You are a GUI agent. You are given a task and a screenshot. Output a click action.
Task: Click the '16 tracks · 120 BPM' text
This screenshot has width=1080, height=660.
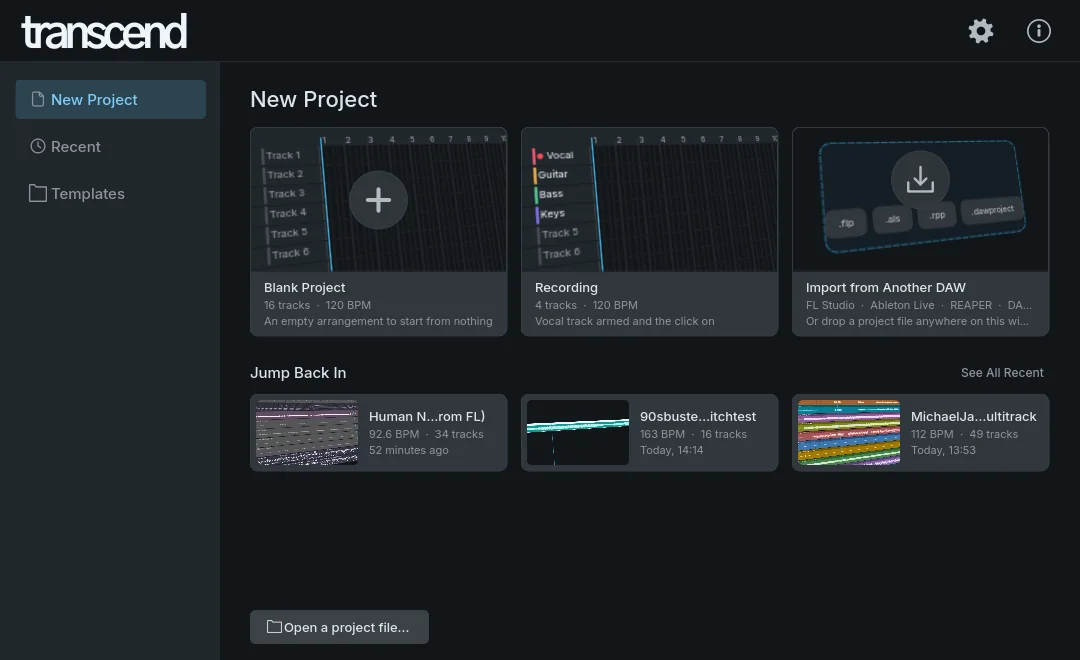(318, 305)
